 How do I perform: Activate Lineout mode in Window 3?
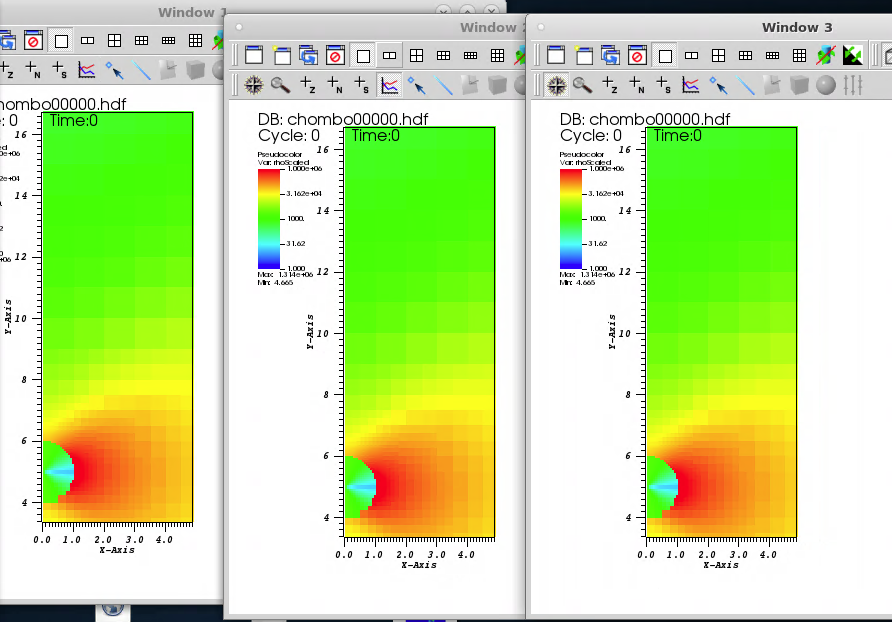point(691,85)
